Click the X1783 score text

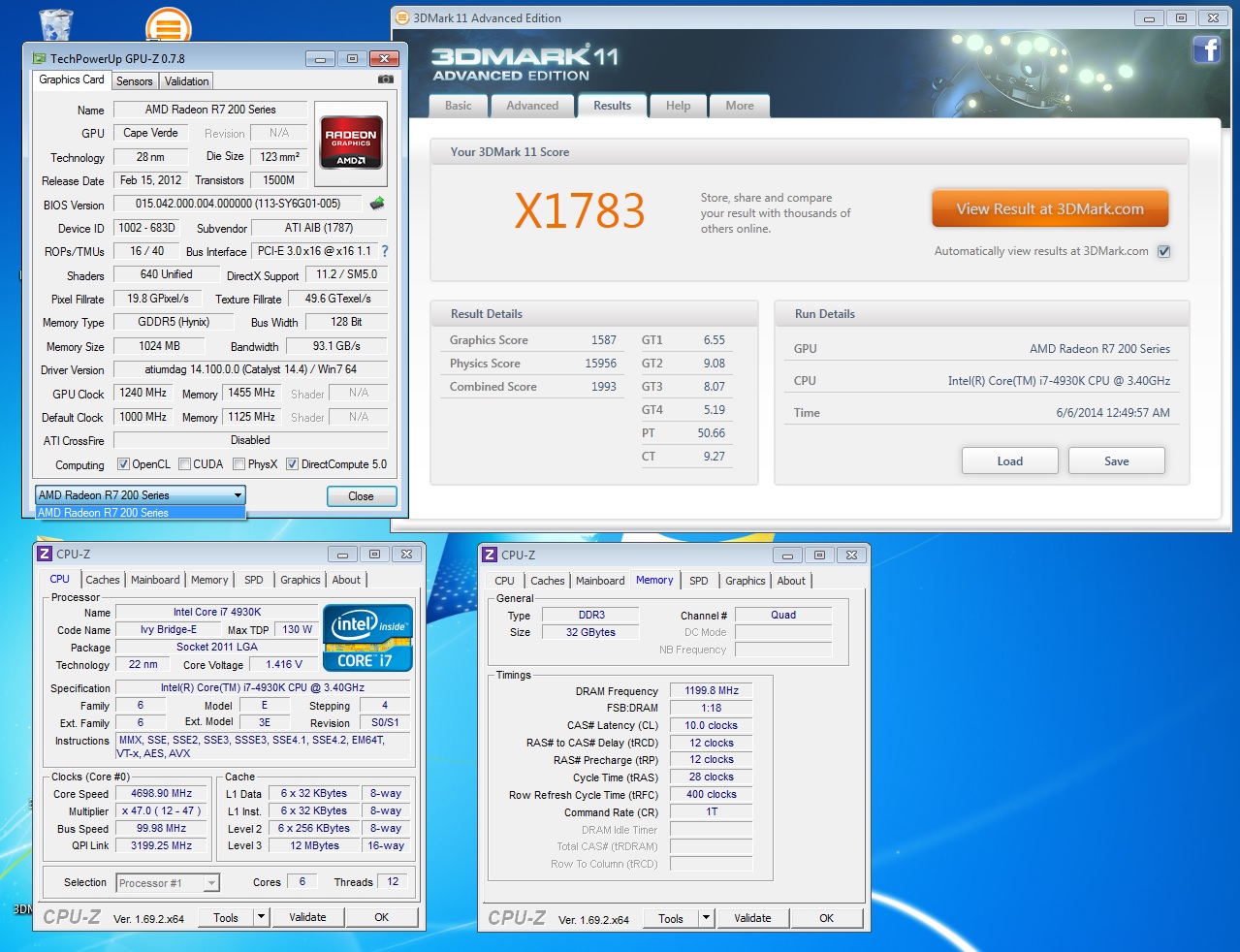580,210
